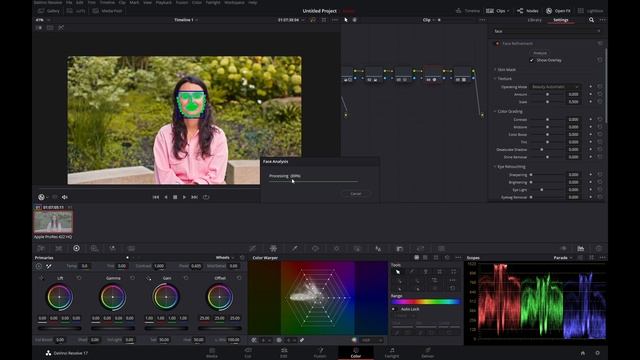Jump to first frame in viewer transport

[156, 197]
